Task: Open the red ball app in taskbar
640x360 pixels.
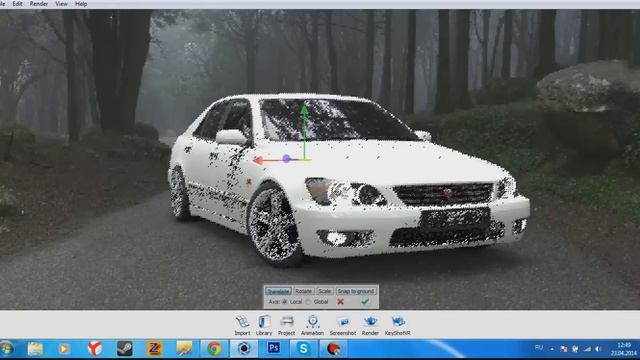Action: [x=333, y=349]
